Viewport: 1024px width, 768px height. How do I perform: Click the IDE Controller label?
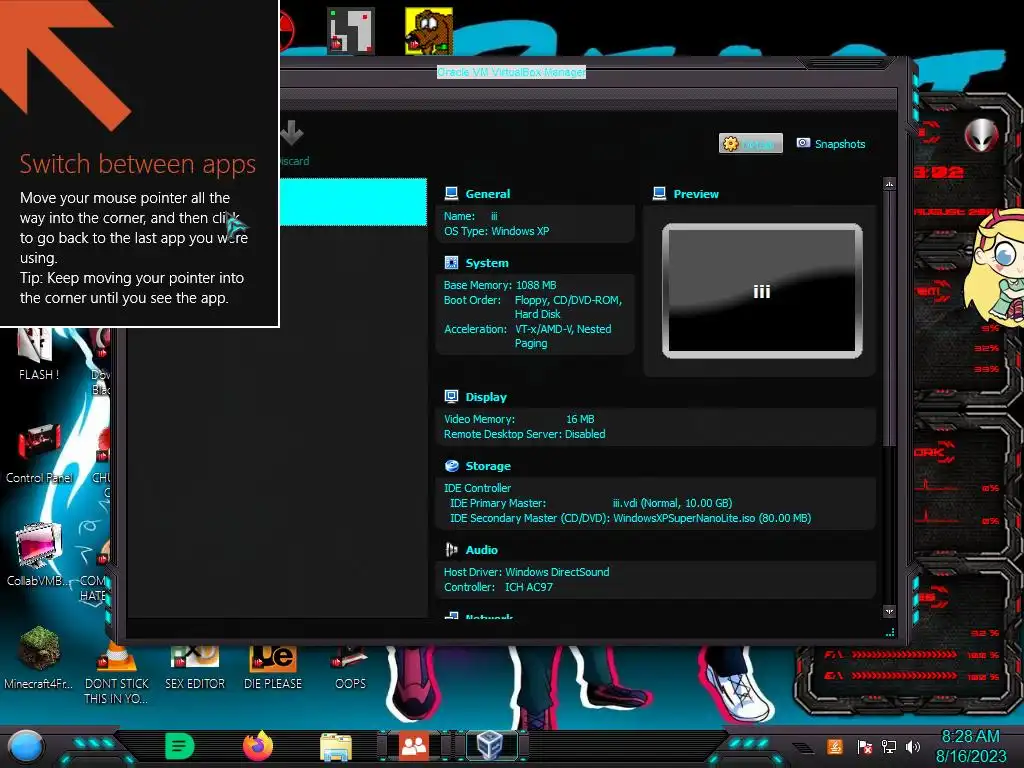[x=477, y=488]
